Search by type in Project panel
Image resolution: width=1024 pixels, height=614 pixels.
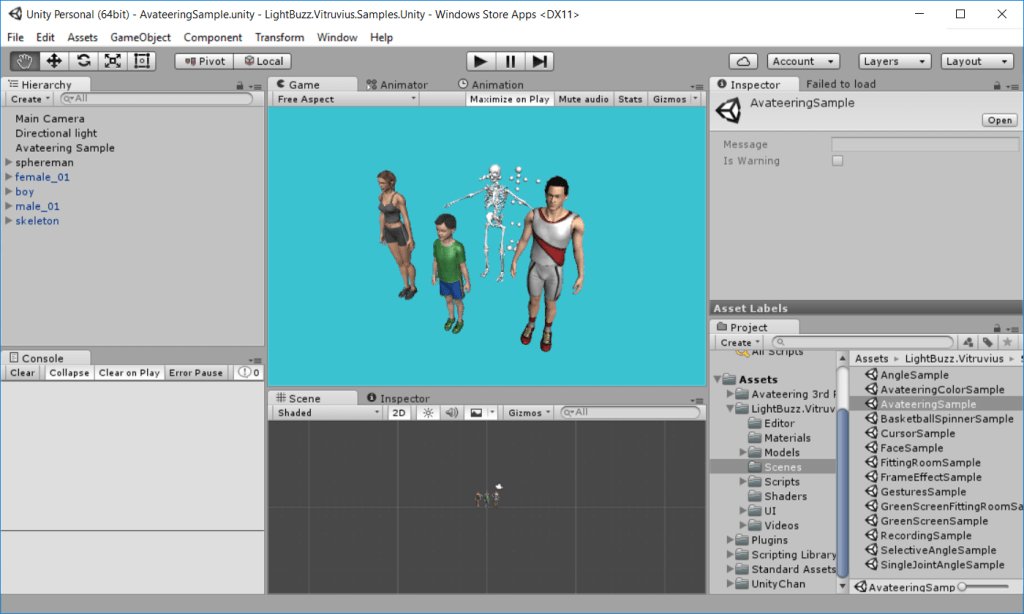click(x=968, y=342)
